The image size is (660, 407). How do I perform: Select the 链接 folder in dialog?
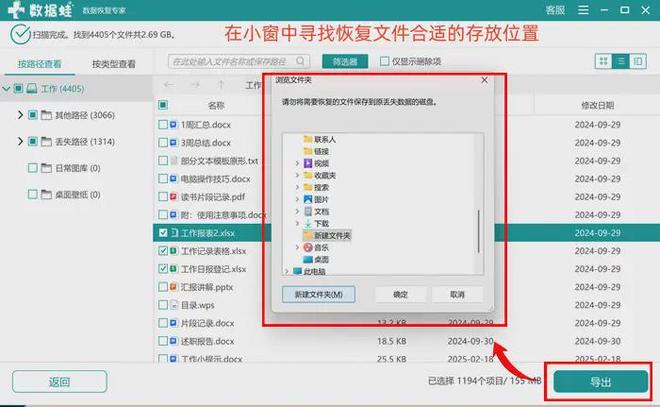click(x=316, y=151)
